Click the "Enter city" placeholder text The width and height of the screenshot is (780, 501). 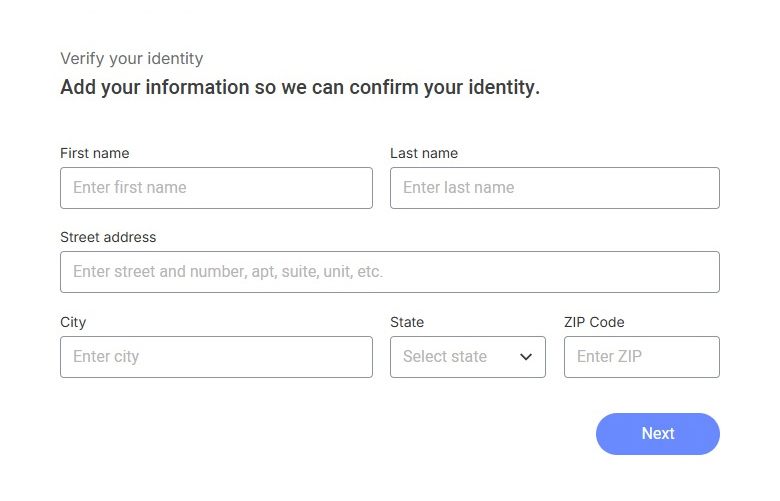(x=106, y=357)
